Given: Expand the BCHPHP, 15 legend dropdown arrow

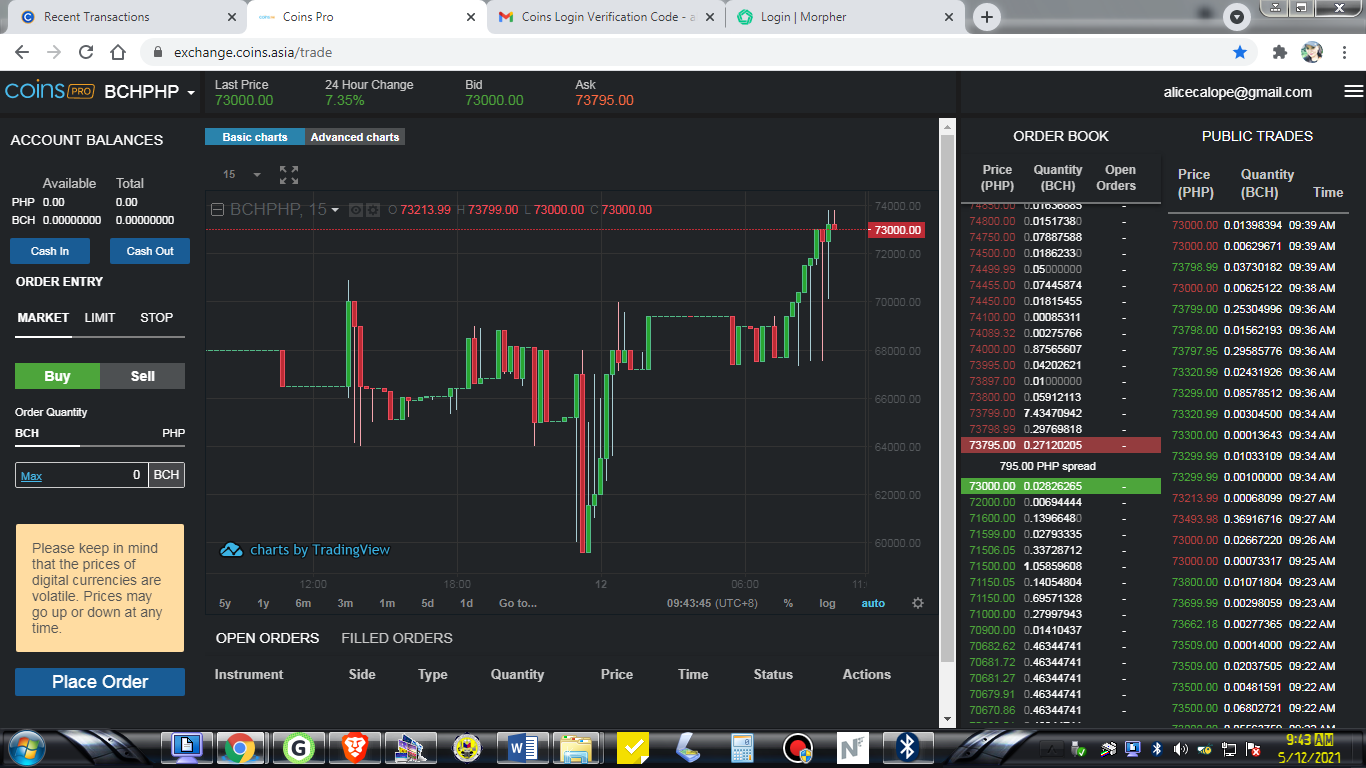Looking at the screenshot, I should click(335, 210).
